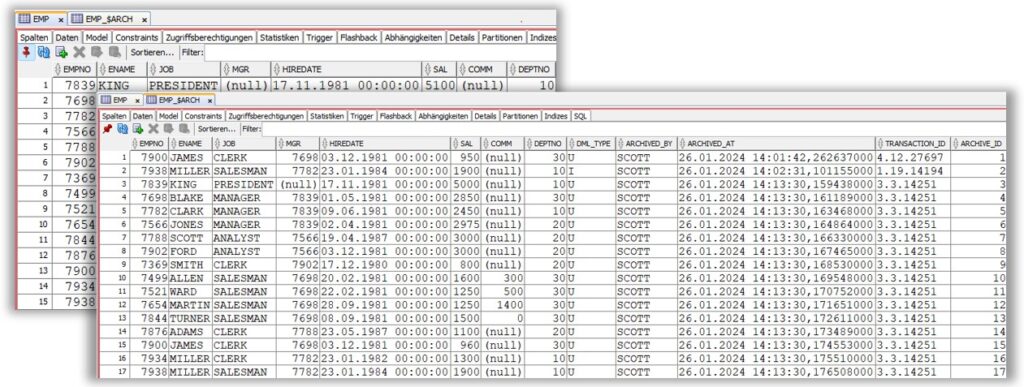Select hire date 17.12.1980 for SMITH
The height and width of the screenshot is (387, 1024).
coord(384,264)
